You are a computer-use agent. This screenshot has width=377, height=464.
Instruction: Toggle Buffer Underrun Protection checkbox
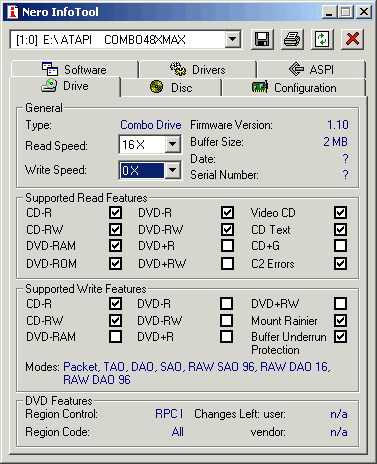(x=340, y=337)
